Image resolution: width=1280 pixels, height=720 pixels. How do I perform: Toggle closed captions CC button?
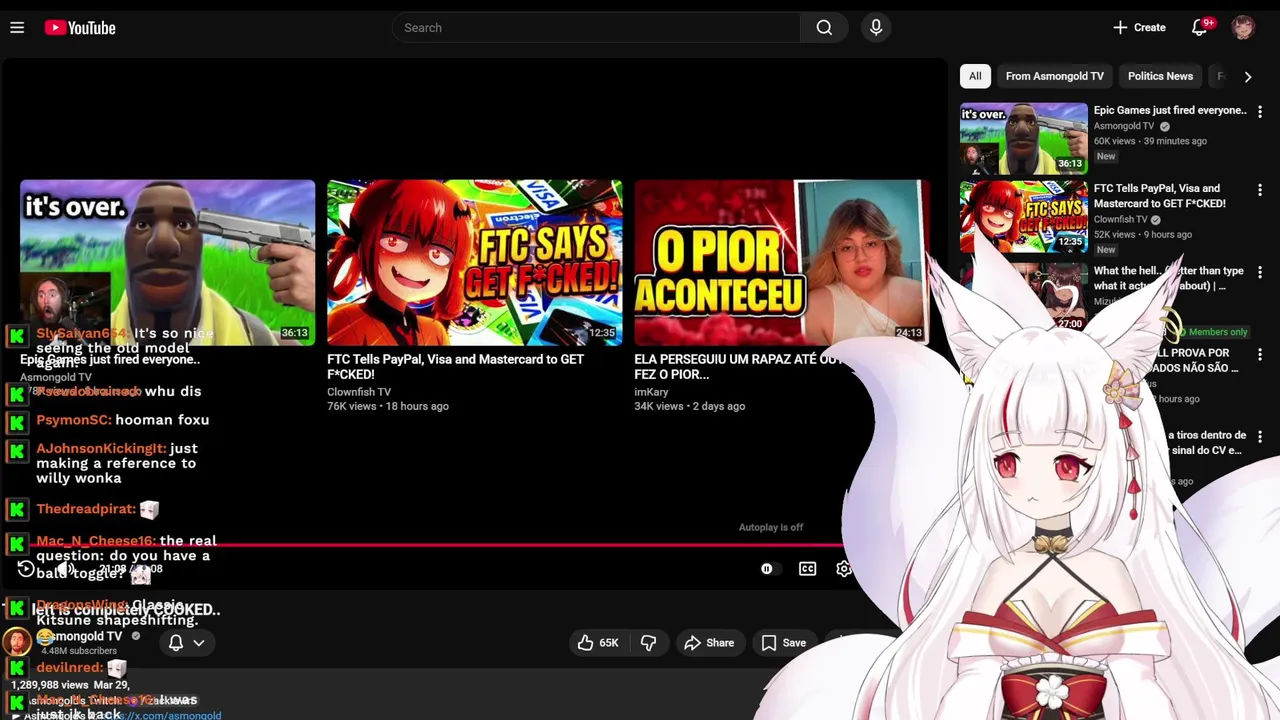(808, 569)
